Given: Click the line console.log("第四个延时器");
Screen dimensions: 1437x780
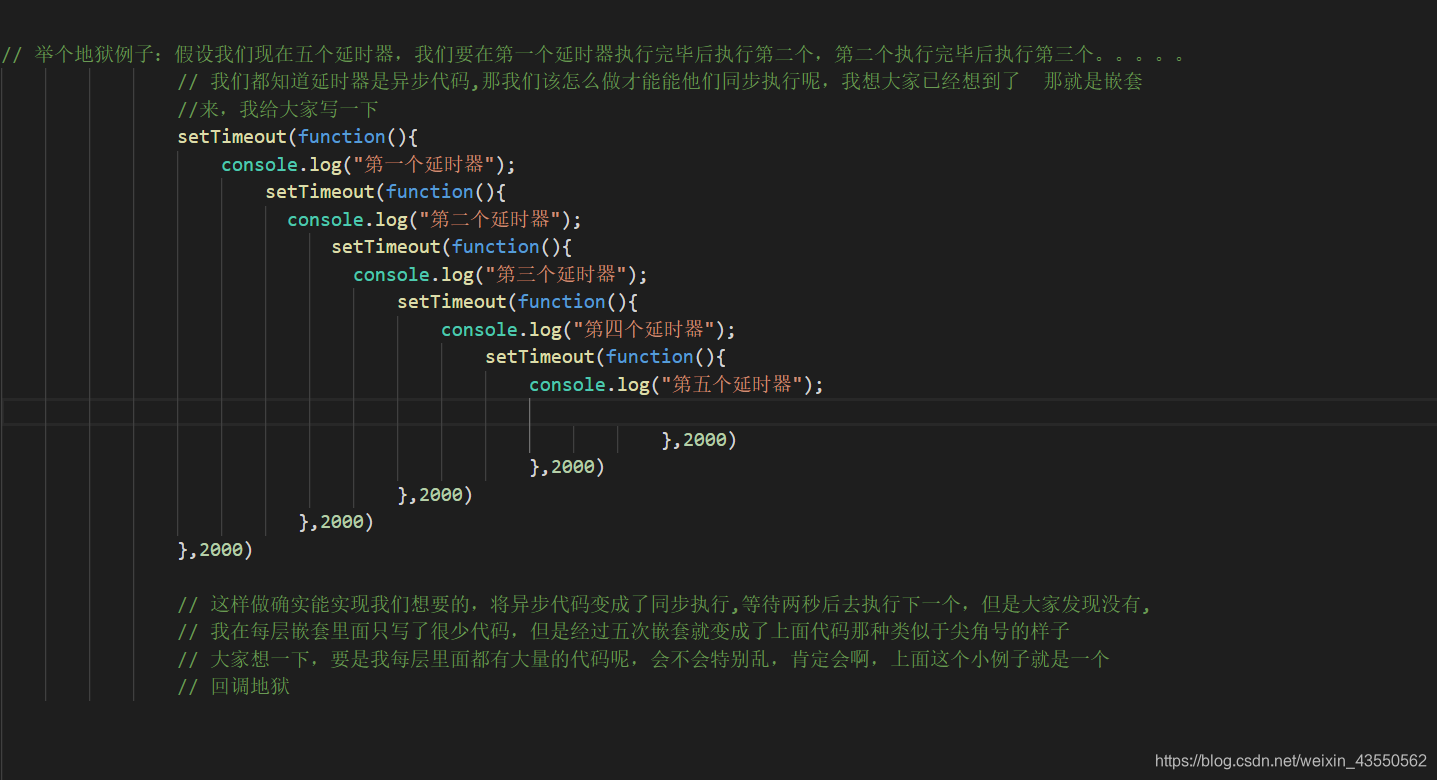Looking at the screenshot, I should coord(589,329).
